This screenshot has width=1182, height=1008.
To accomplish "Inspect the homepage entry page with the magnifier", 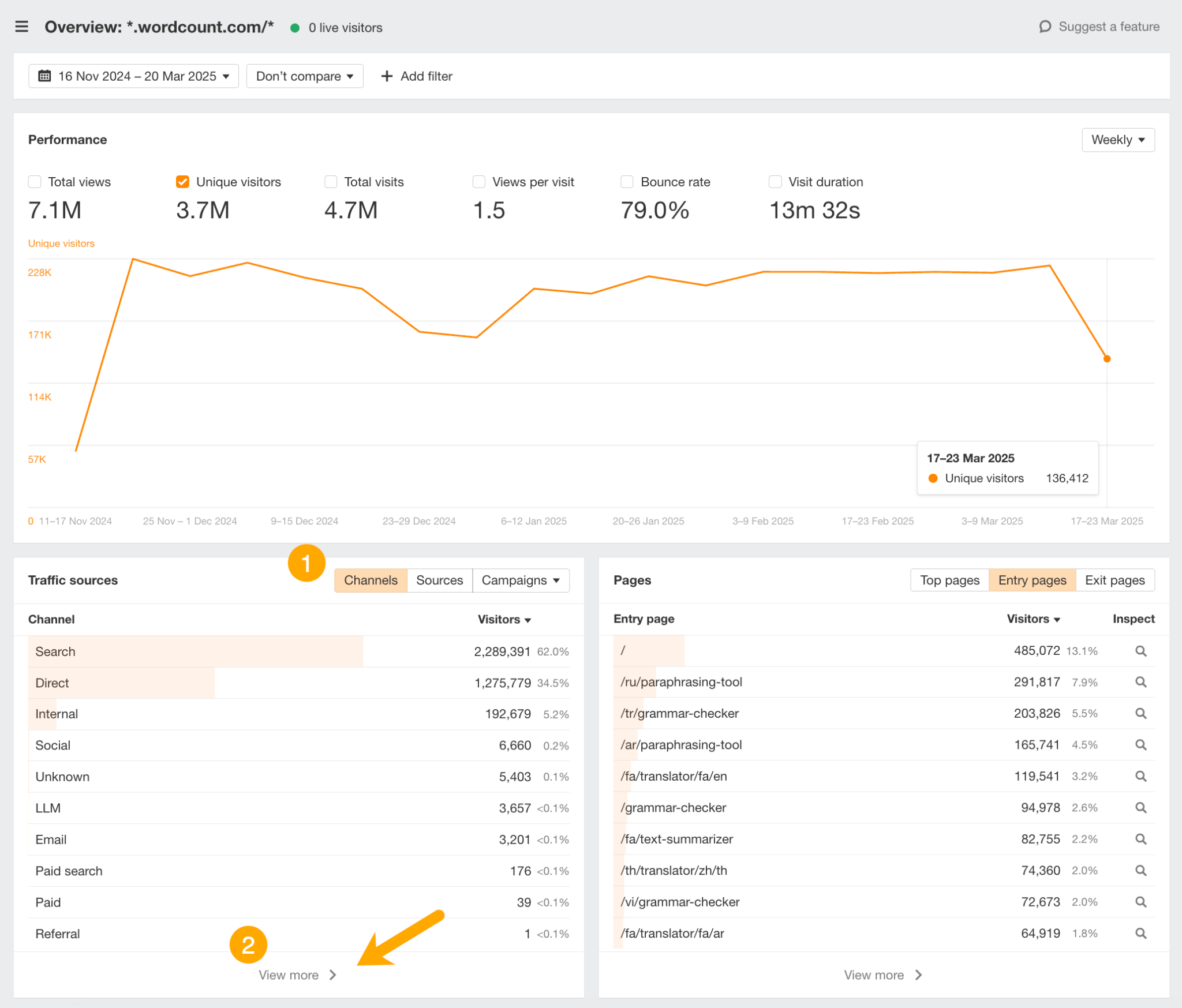I will 1140,651.
